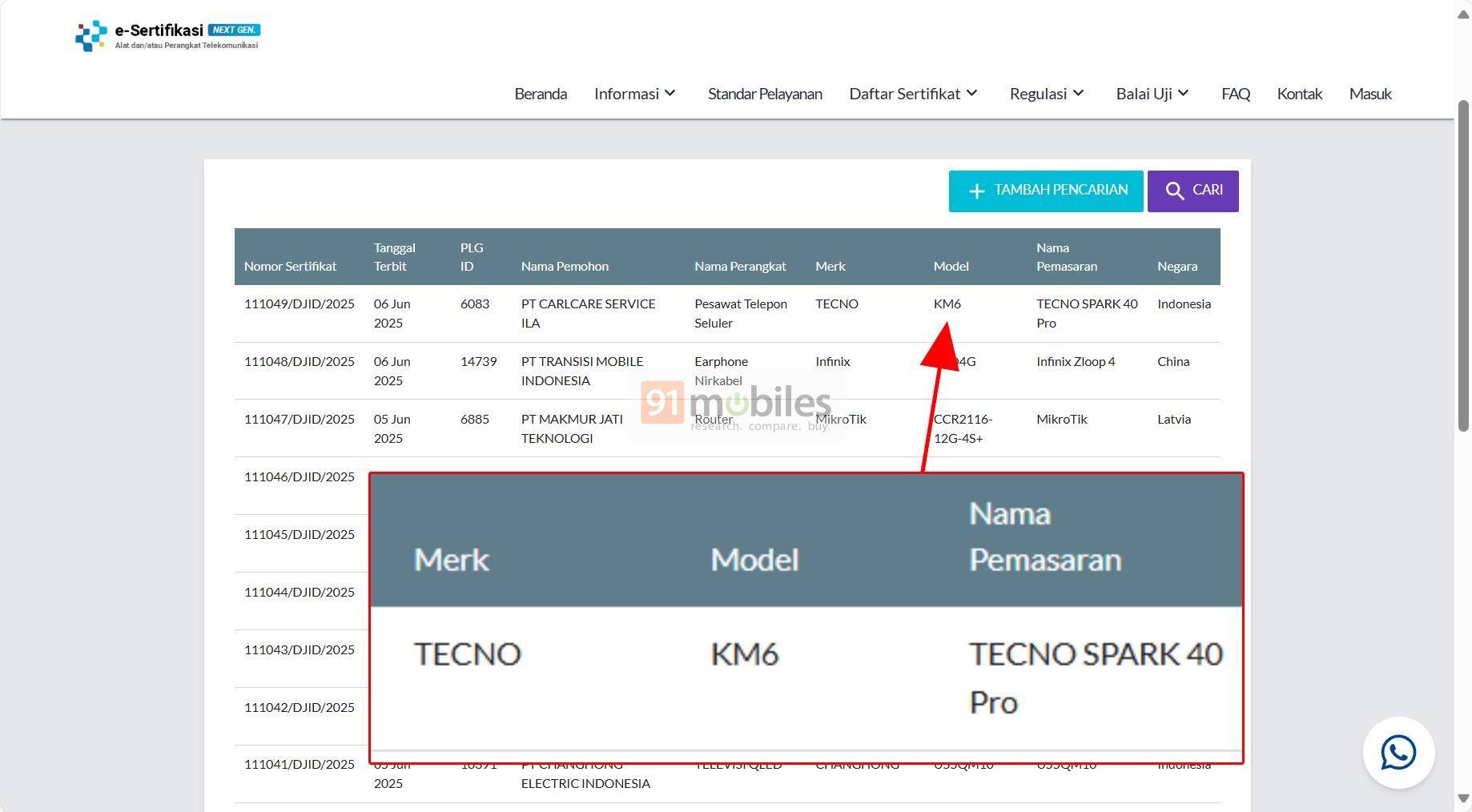Click PT CHANGHONG ELECTRIC INDONESIA applicant
The image size is (1472, 812).
(585, 774)
